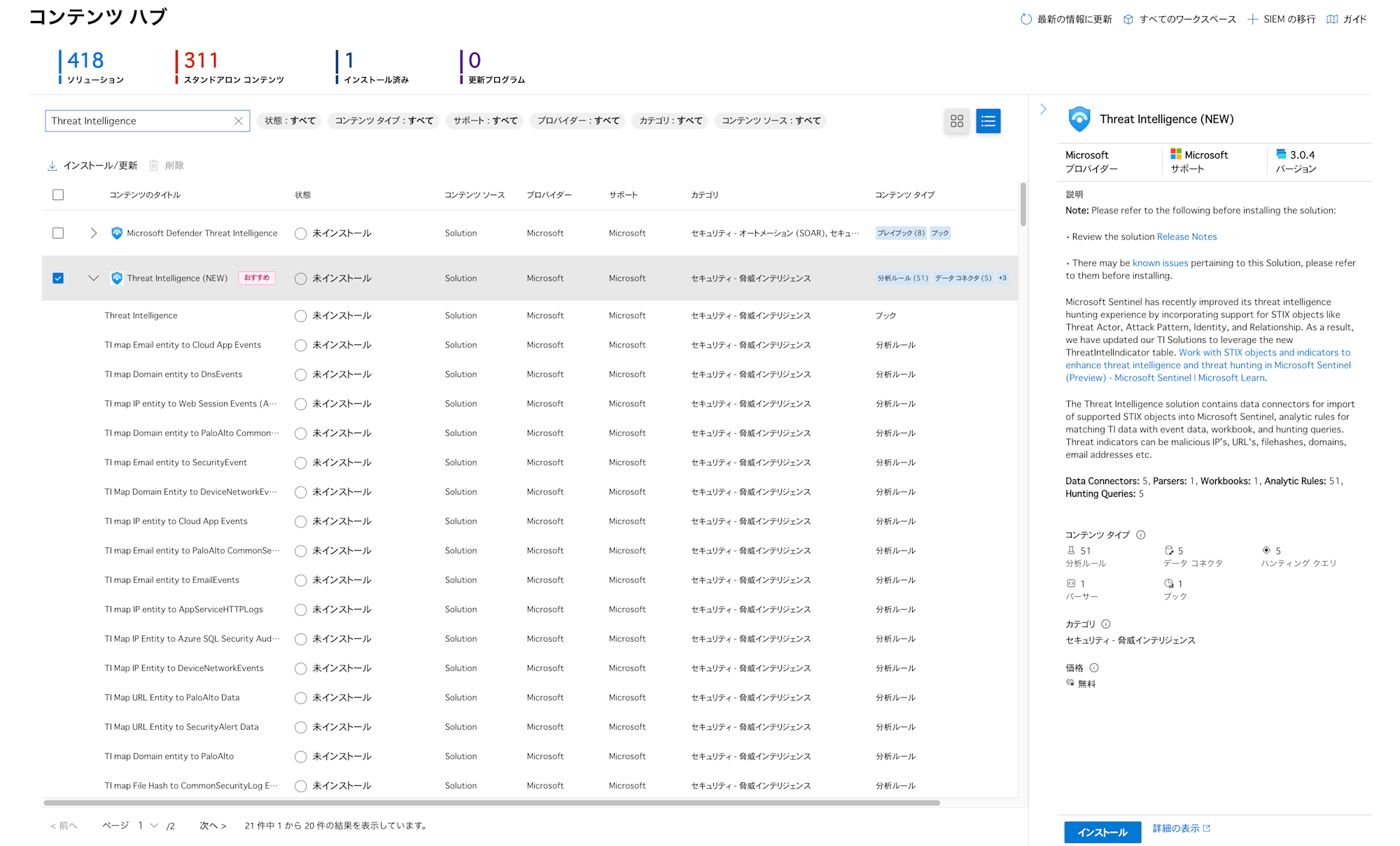Open the カテゴリ : すべて filter
The height and width of the screenshot is (846, 1400).
tap(671, 121)
